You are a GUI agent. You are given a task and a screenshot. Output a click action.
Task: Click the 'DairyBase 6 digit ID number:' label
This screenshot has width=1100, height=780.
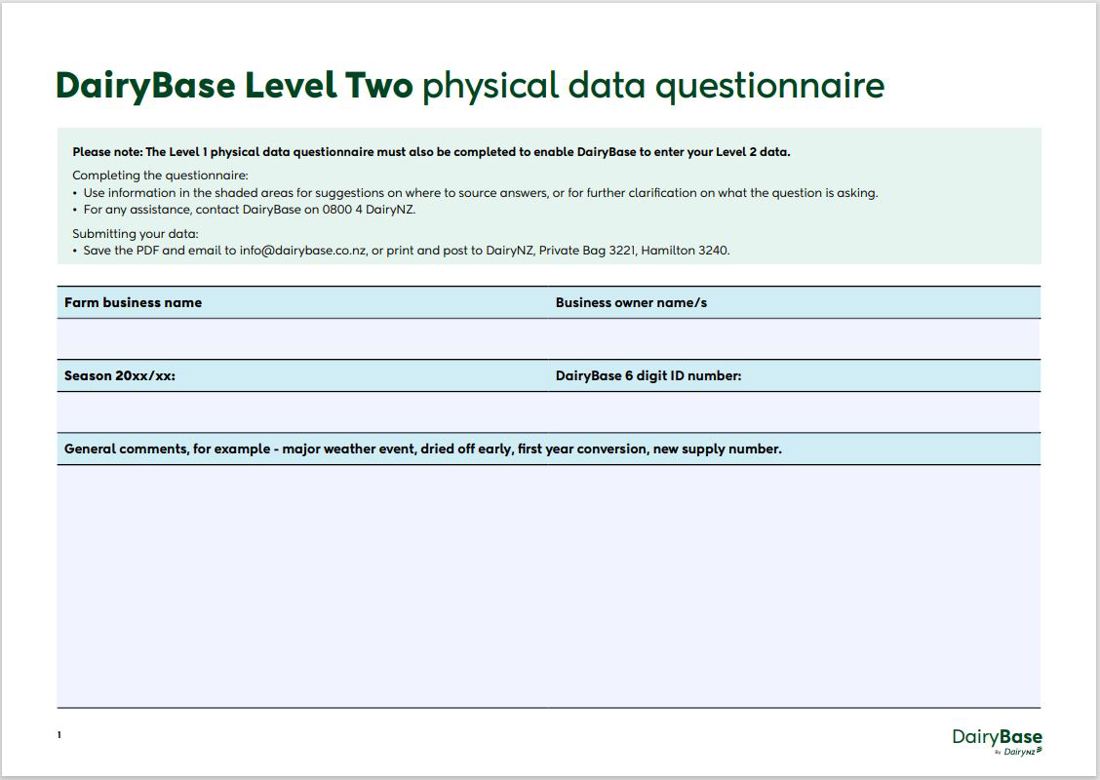[648, 375]
